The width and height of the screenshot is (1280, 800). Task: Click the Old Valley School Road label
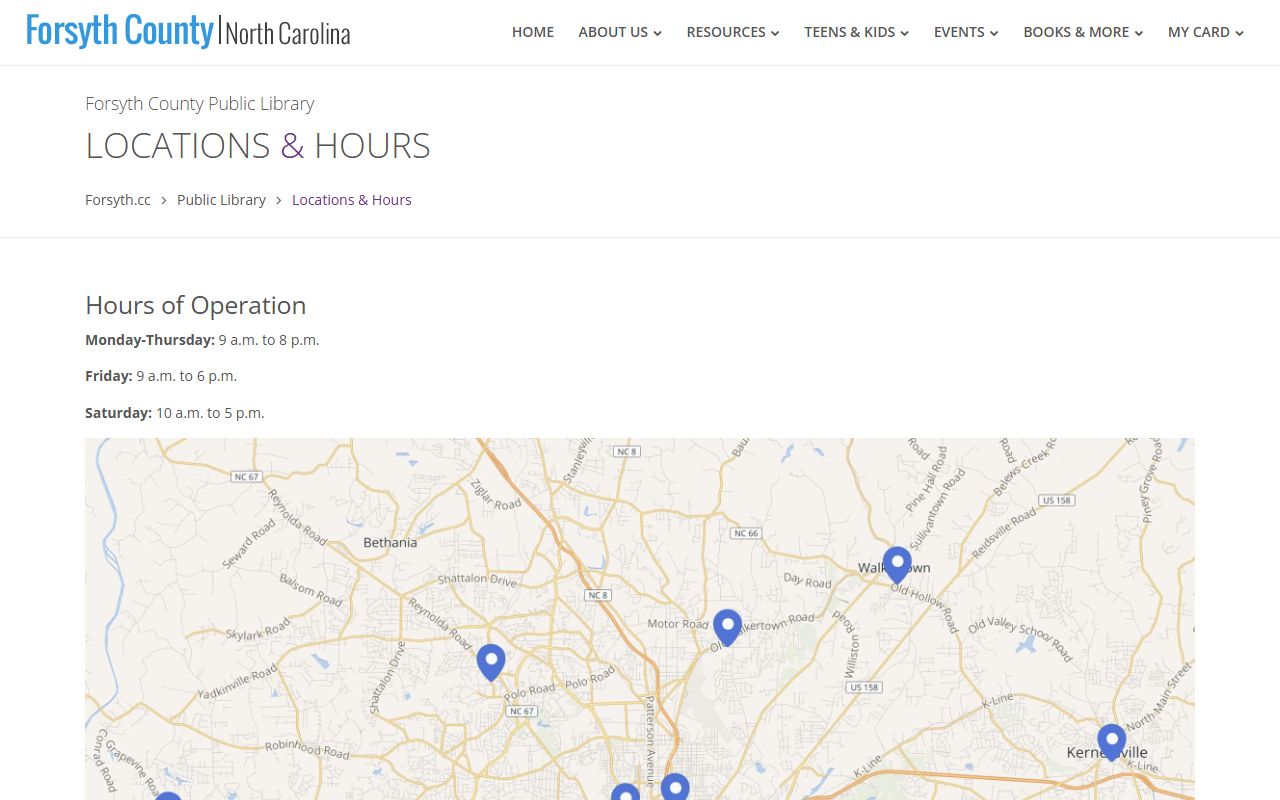coord(1020,640)
